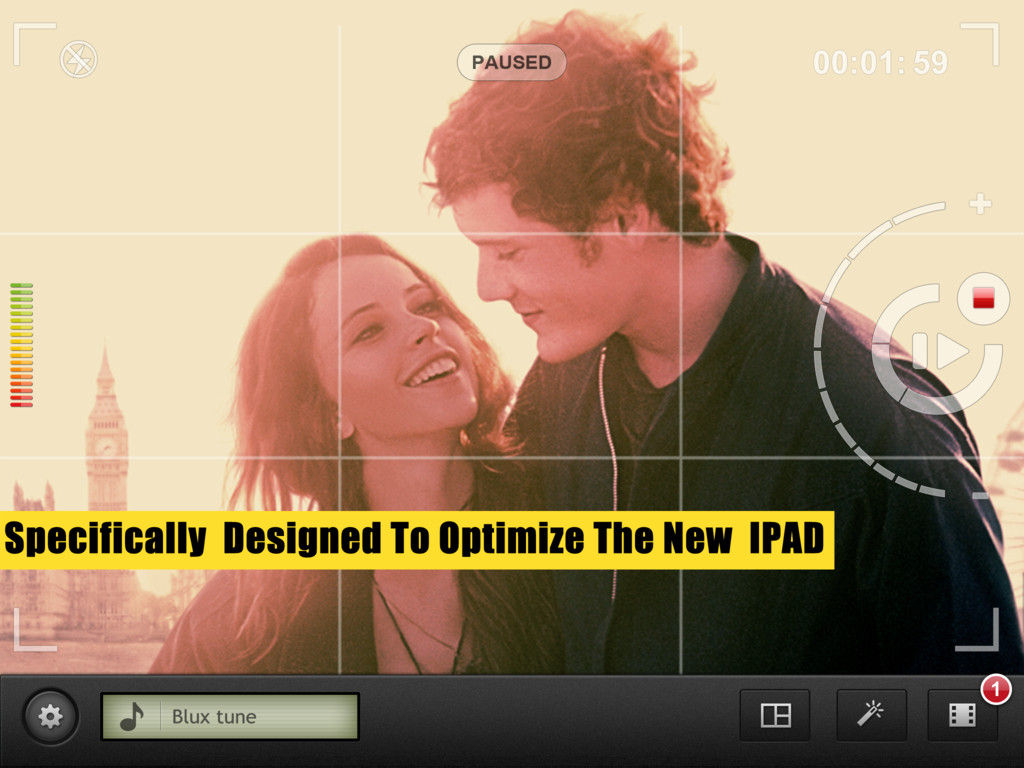Select the Blux tune music track

click(230, 716)
